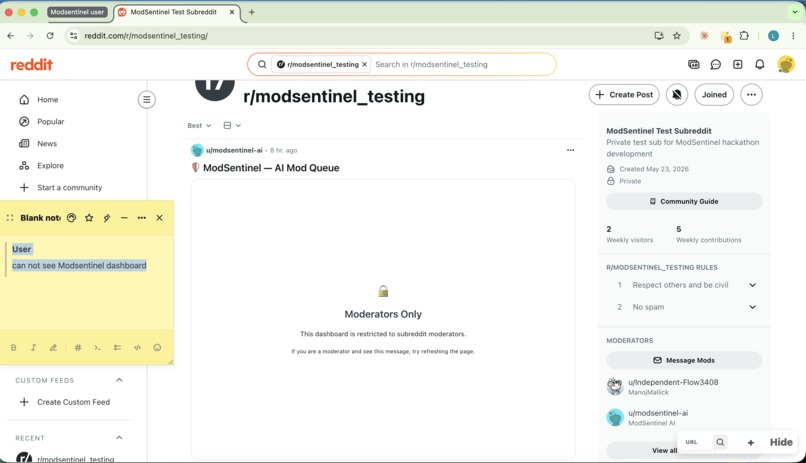The image size is (806, 463).
Task: Open u/modsentinel-ai in the moderators list
Action: click(657, 413)
